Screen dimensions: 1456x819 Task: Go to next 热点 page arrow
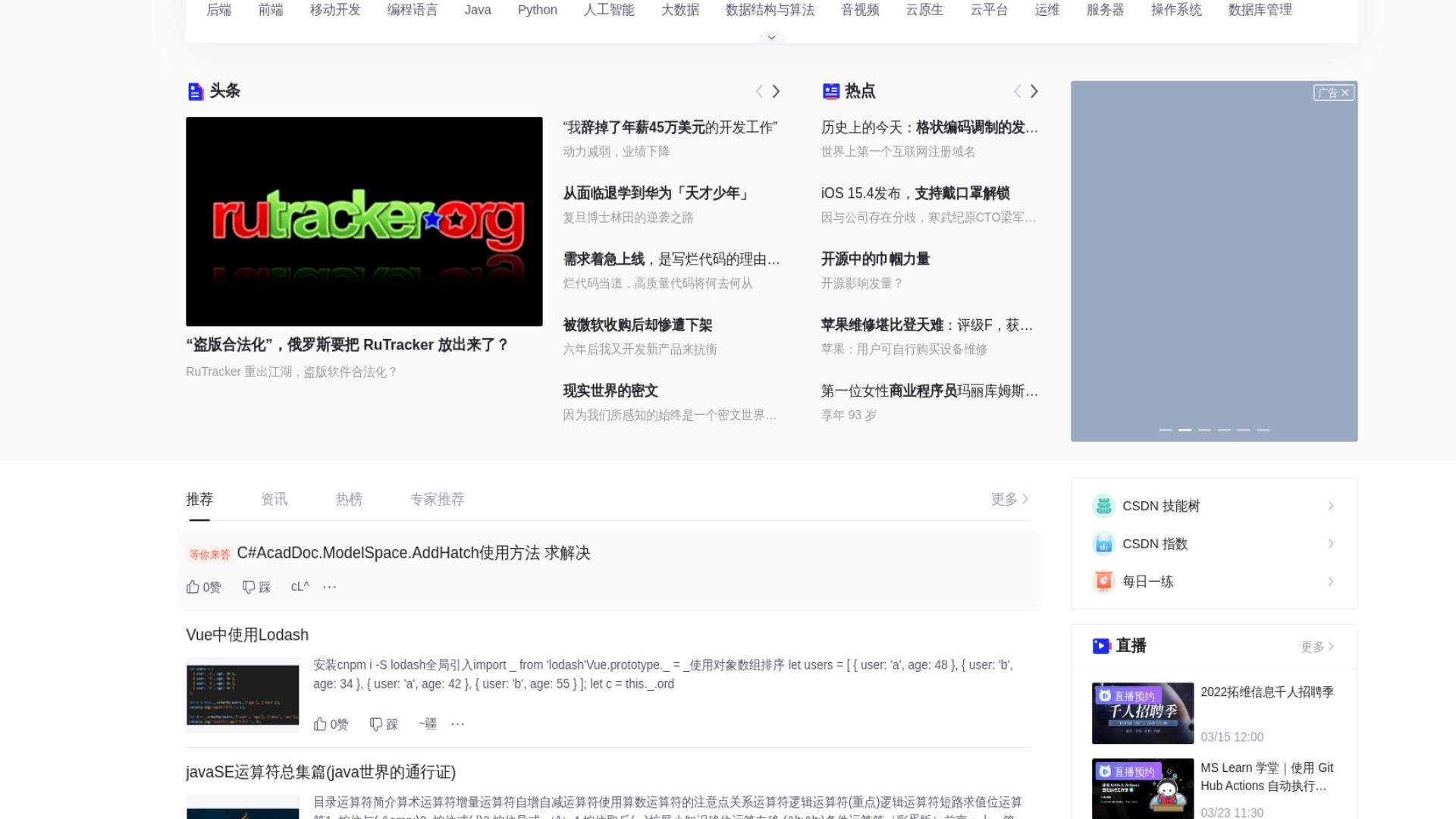1034,92
